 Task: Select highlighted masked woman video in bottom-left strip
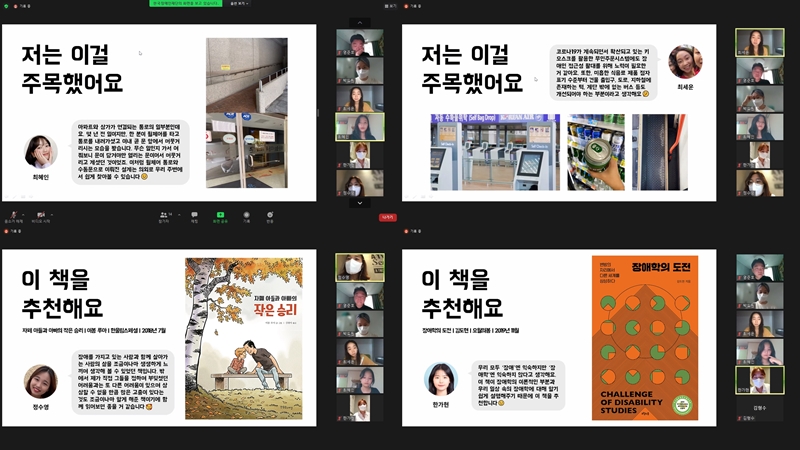360,267
